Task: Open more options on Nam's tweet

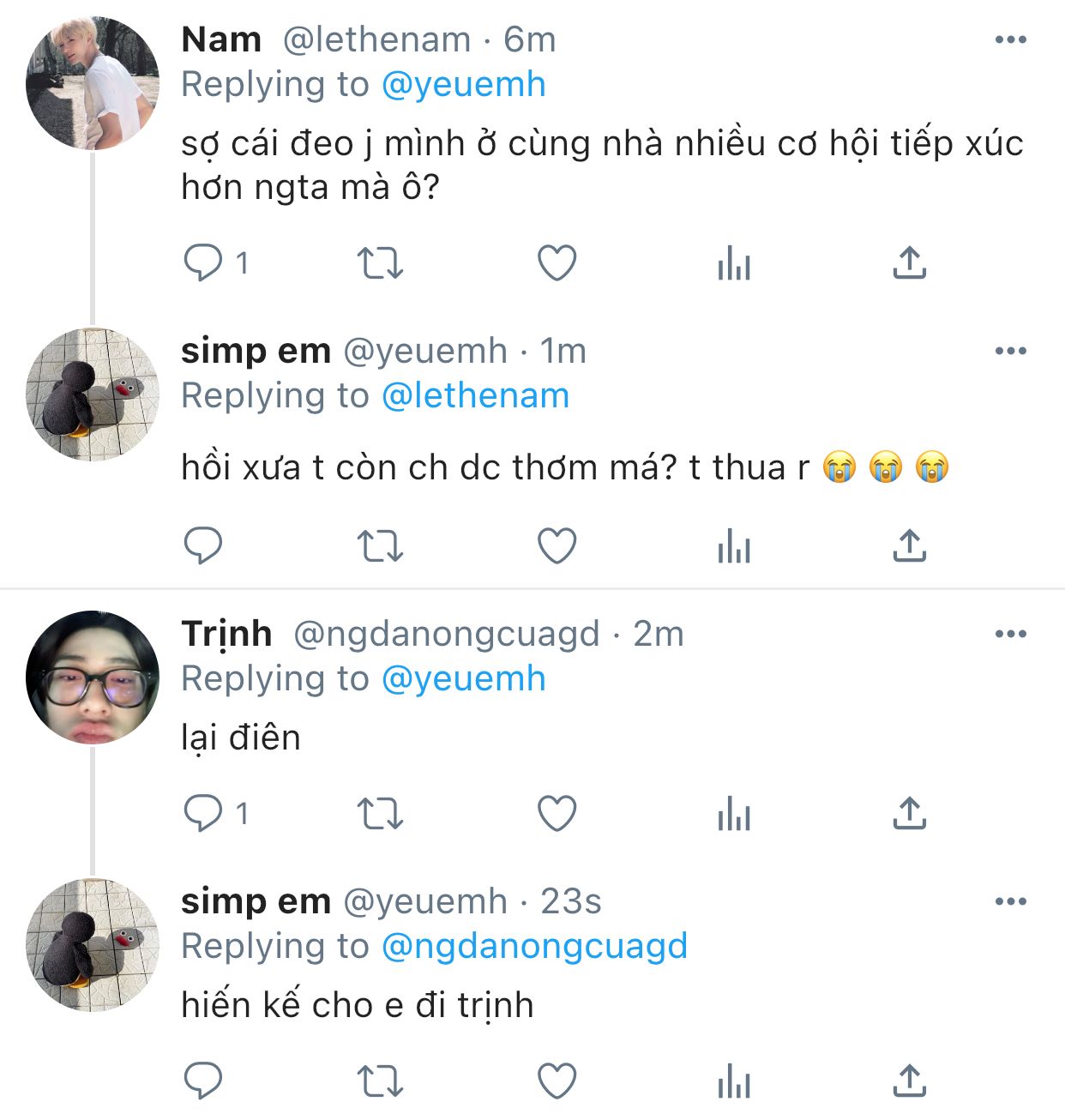Action: point(1010,39)
